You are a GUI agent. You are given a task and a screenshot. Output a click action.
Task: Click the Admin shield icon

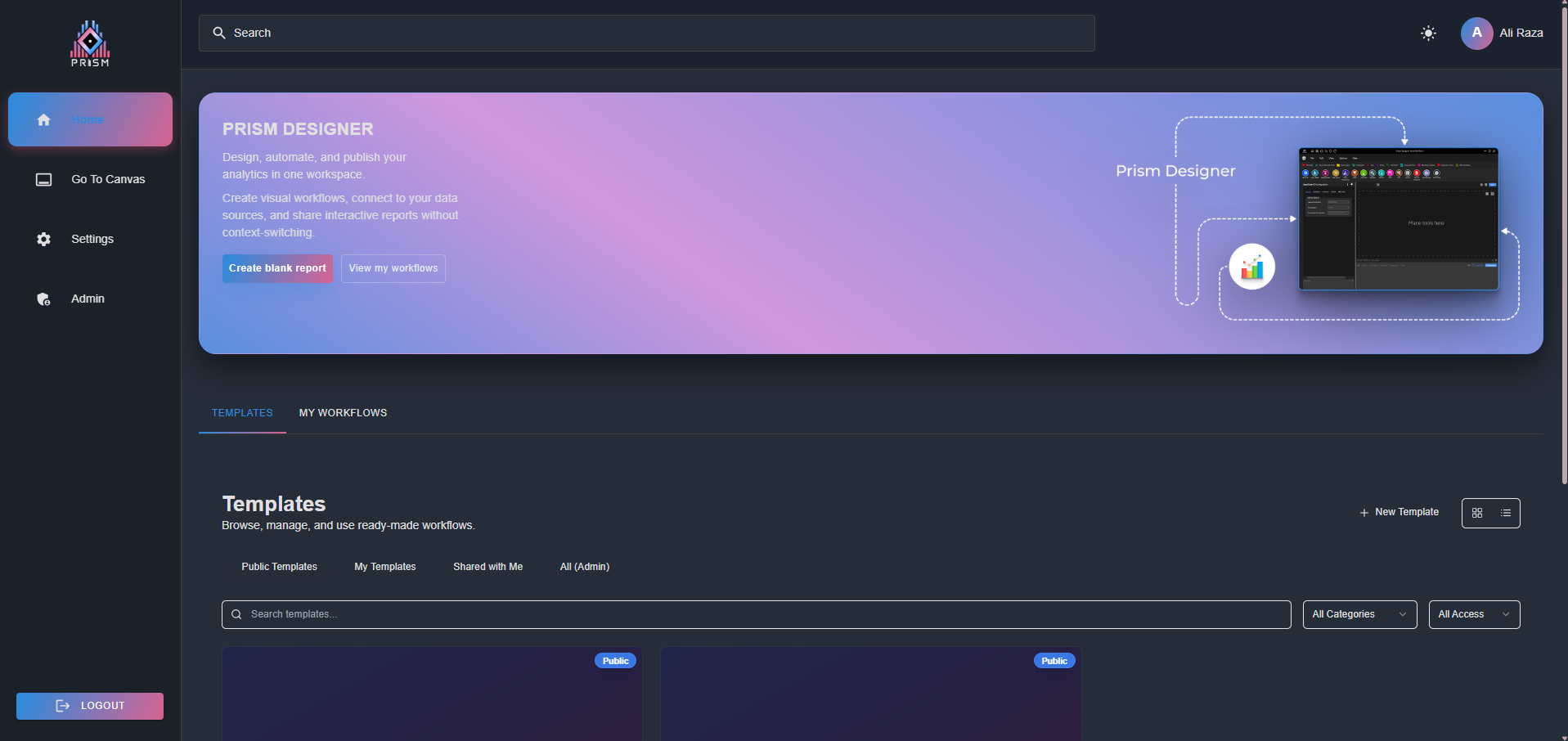pyautogui.click(x=44, y=299)
